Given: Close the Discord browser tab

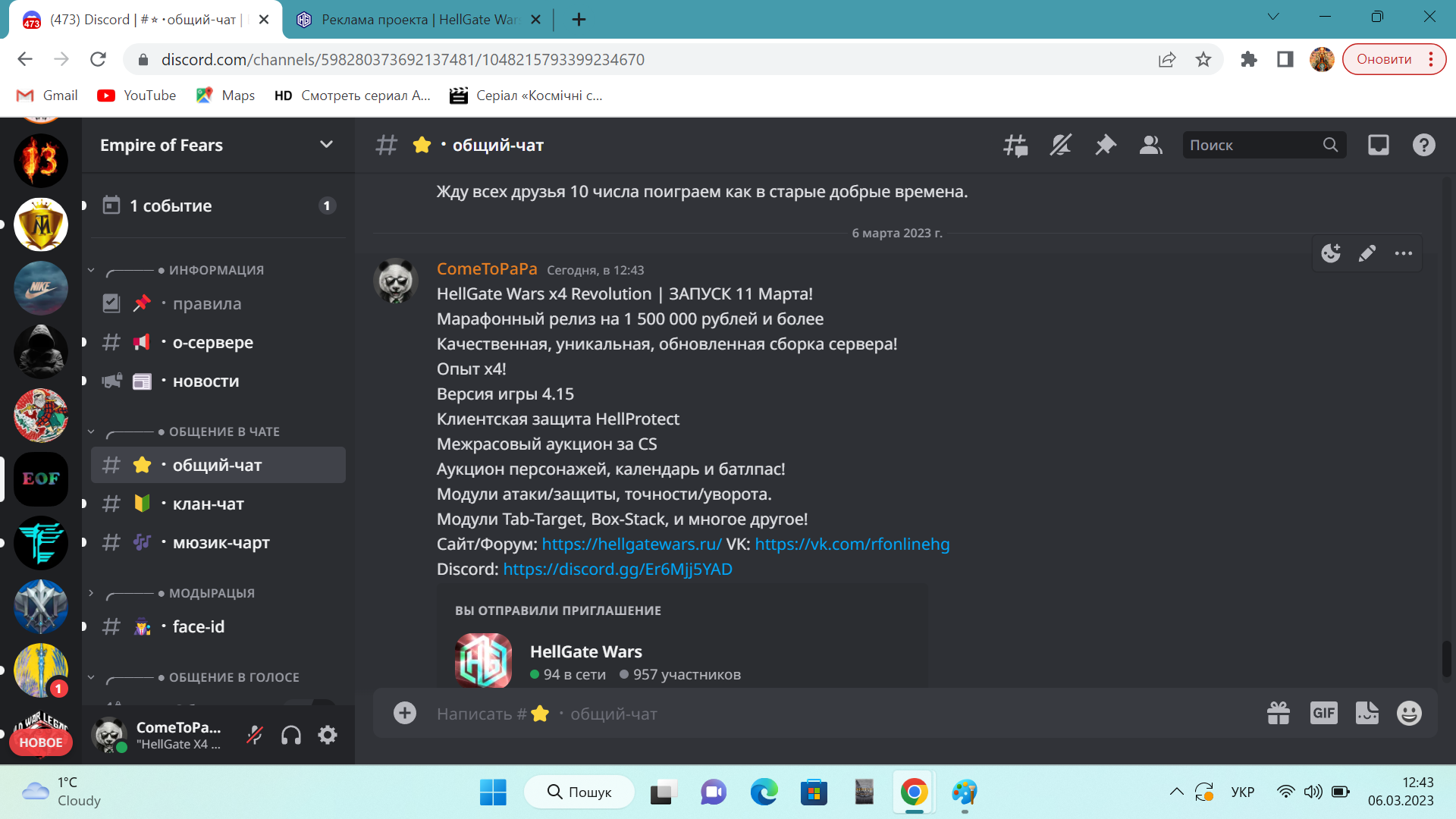Looking at the screenshot, I should tap(264, 20).
